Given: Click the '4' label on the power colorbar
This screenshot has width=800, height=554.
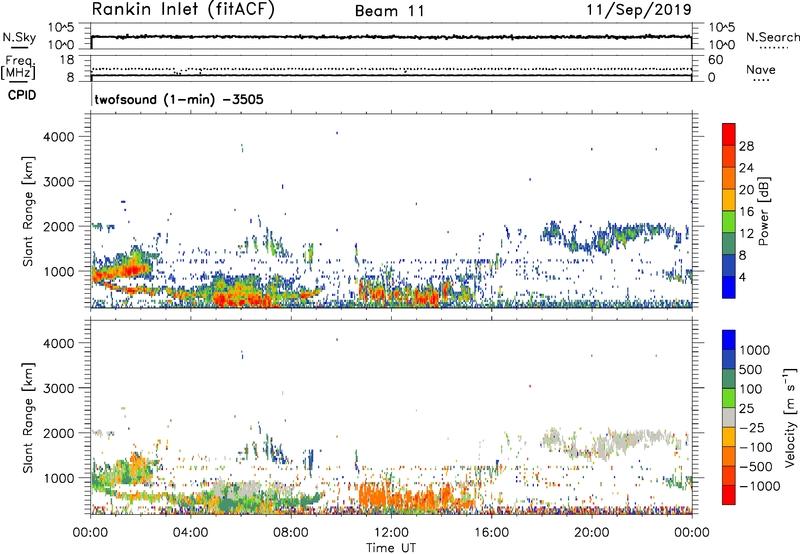Looking at the screenshot, I should click(743, 278).
